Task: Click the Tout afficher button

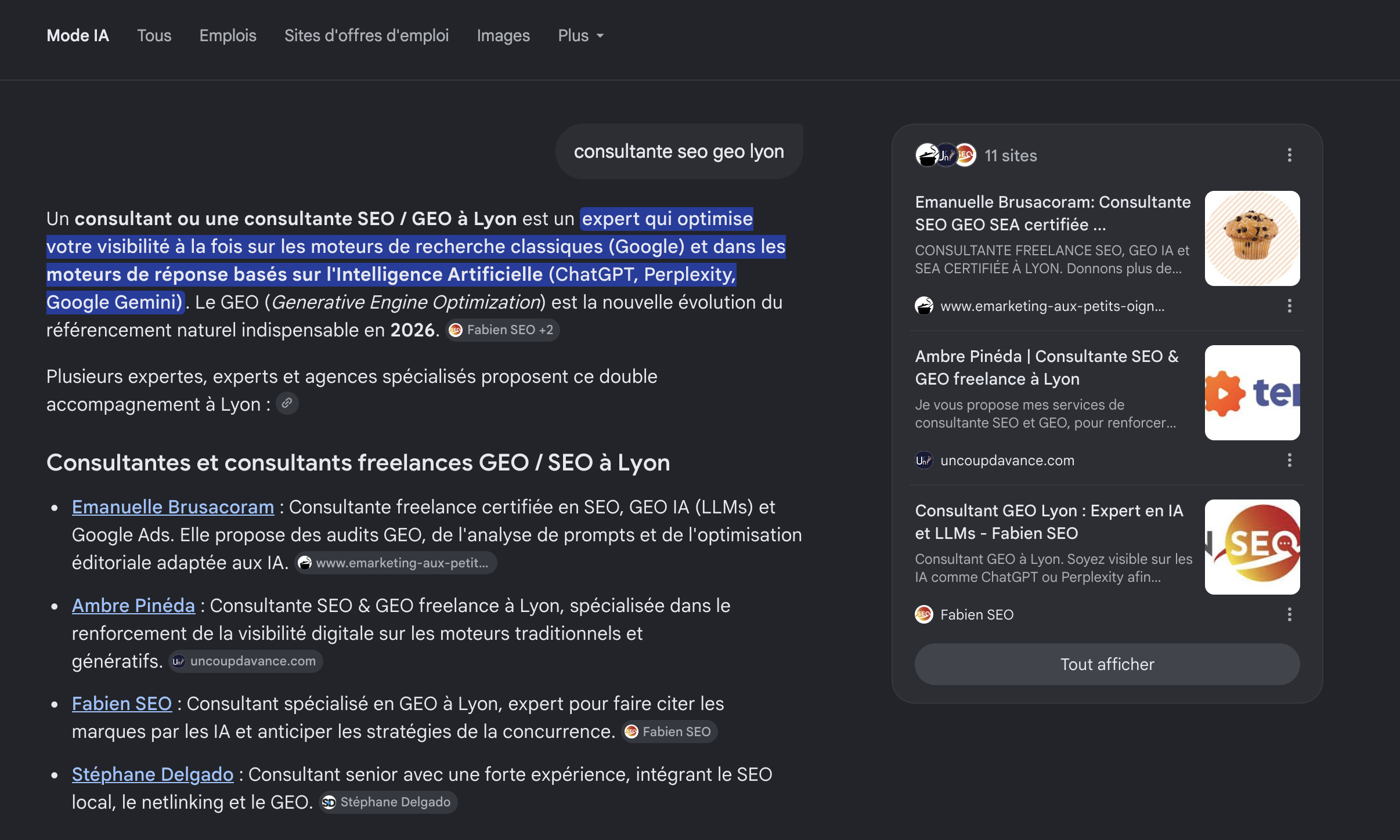Action: [1107, 664]
